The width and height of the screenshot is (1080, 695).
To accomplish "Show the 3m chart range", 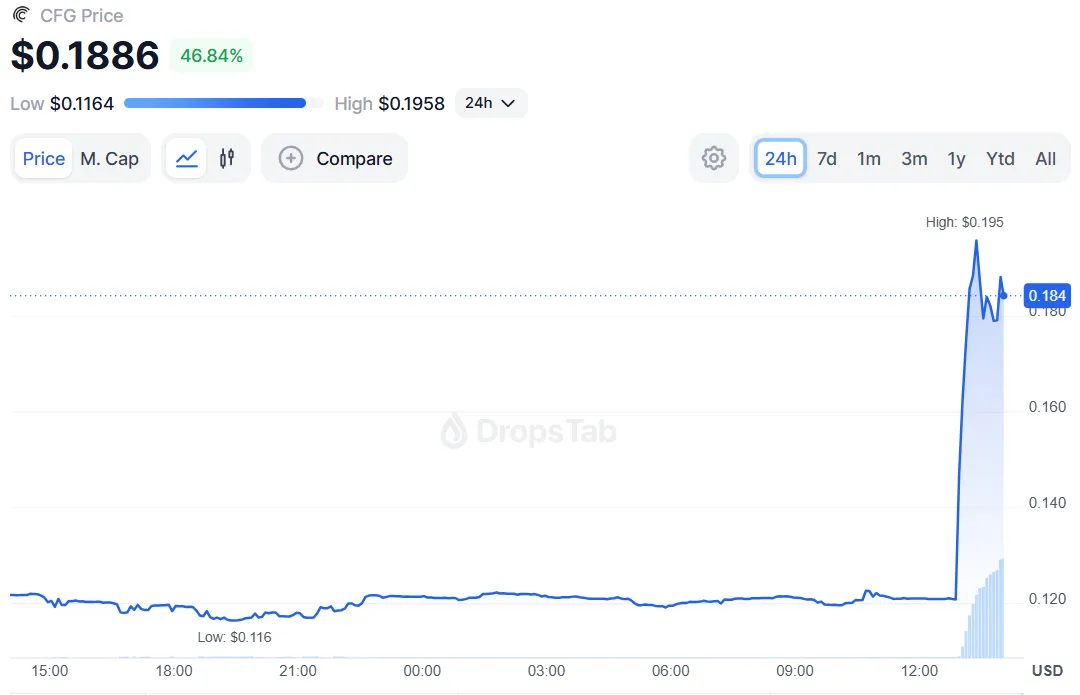I will point(914,158).
